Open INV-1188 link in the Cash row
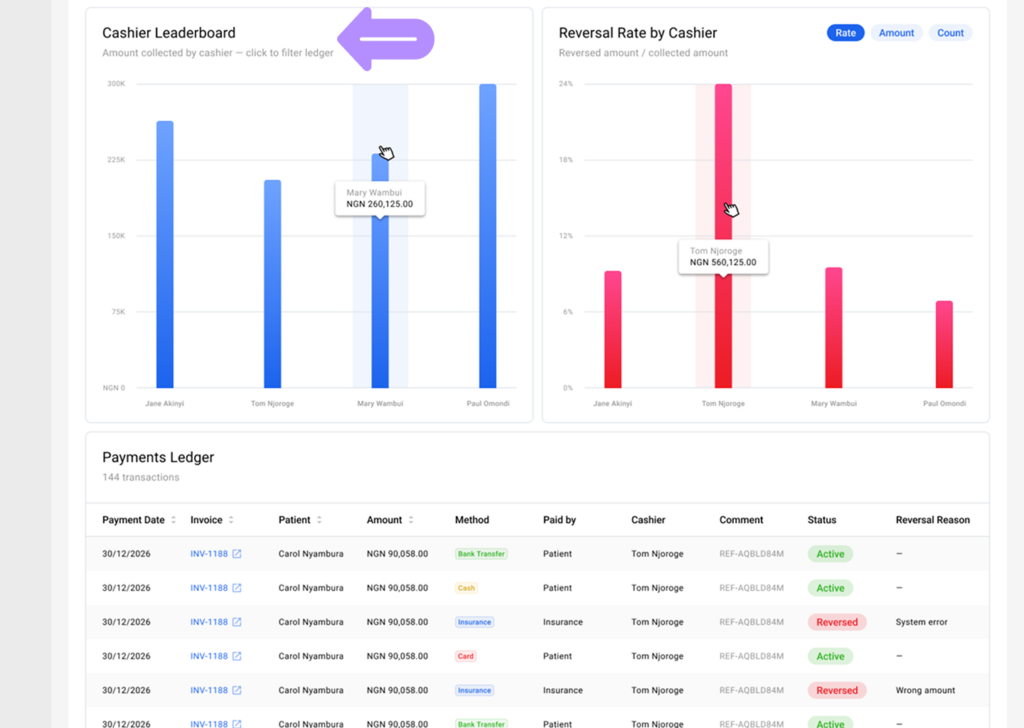The image size is (1024, 728). 209,588
